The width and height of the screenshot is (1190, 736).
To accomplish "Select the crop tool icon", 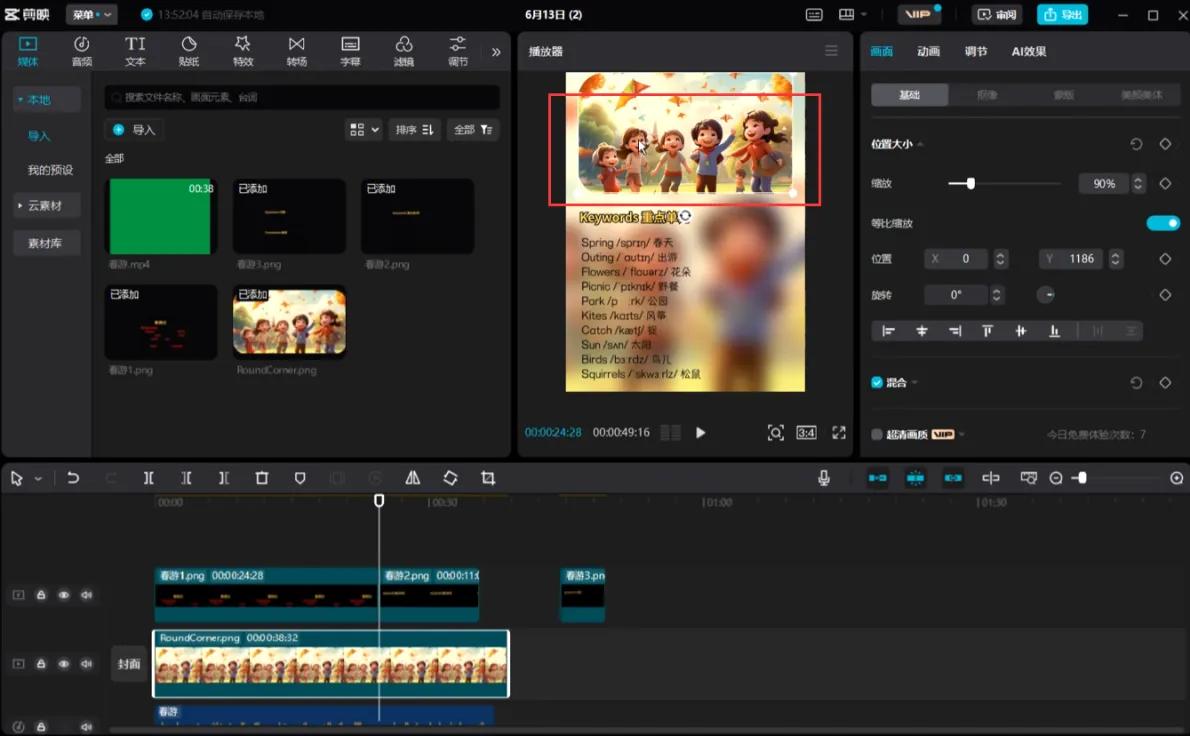I will 488,478.
